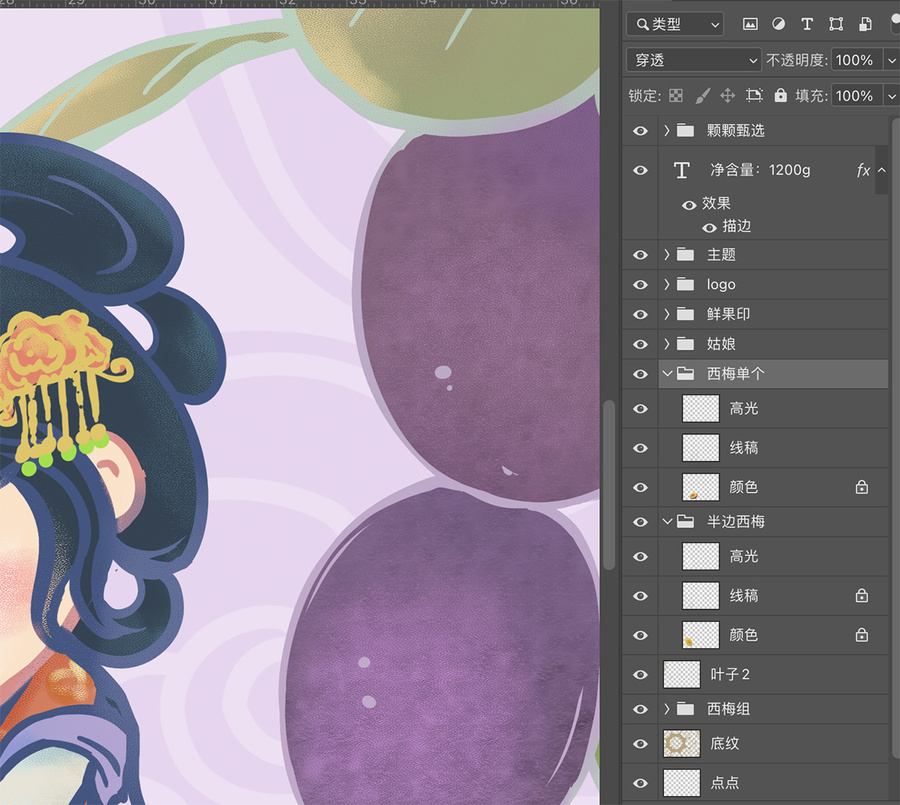Image resolution: width=900 pixels, height=805 pixels.
Task: Hide the 姑娘 group
Action: point(641,345)
